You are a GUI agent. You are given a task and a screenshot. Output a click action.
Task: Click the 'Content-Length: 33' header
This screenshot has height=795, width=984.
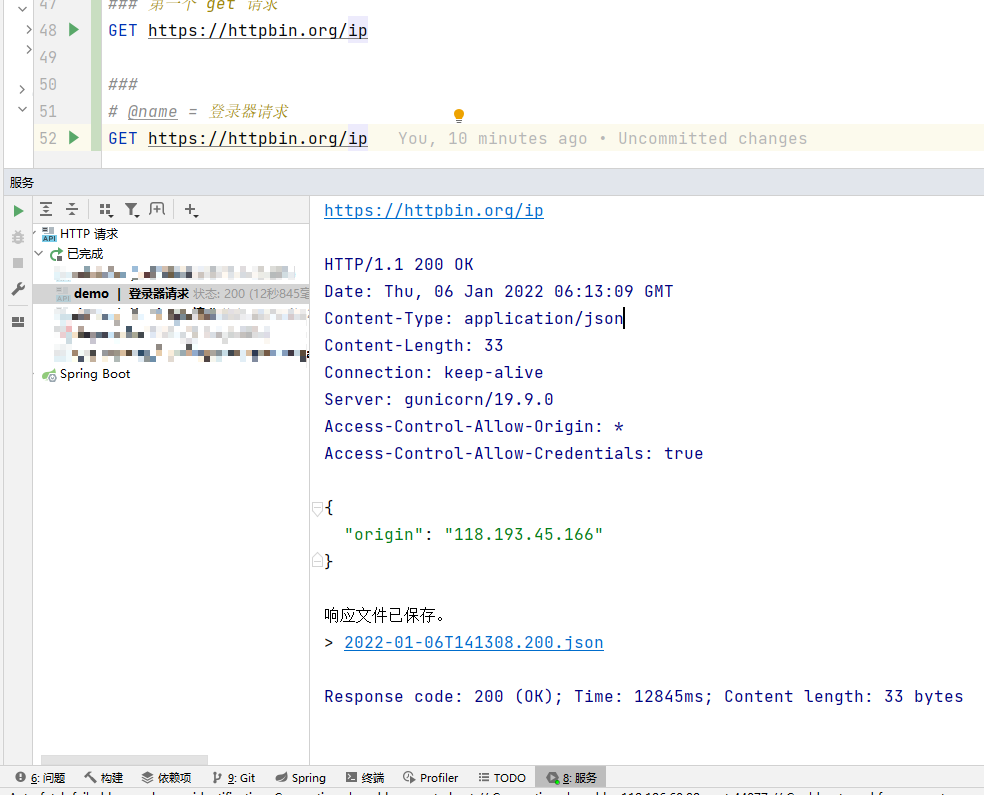pyautogui.click(x=414, y=345)
